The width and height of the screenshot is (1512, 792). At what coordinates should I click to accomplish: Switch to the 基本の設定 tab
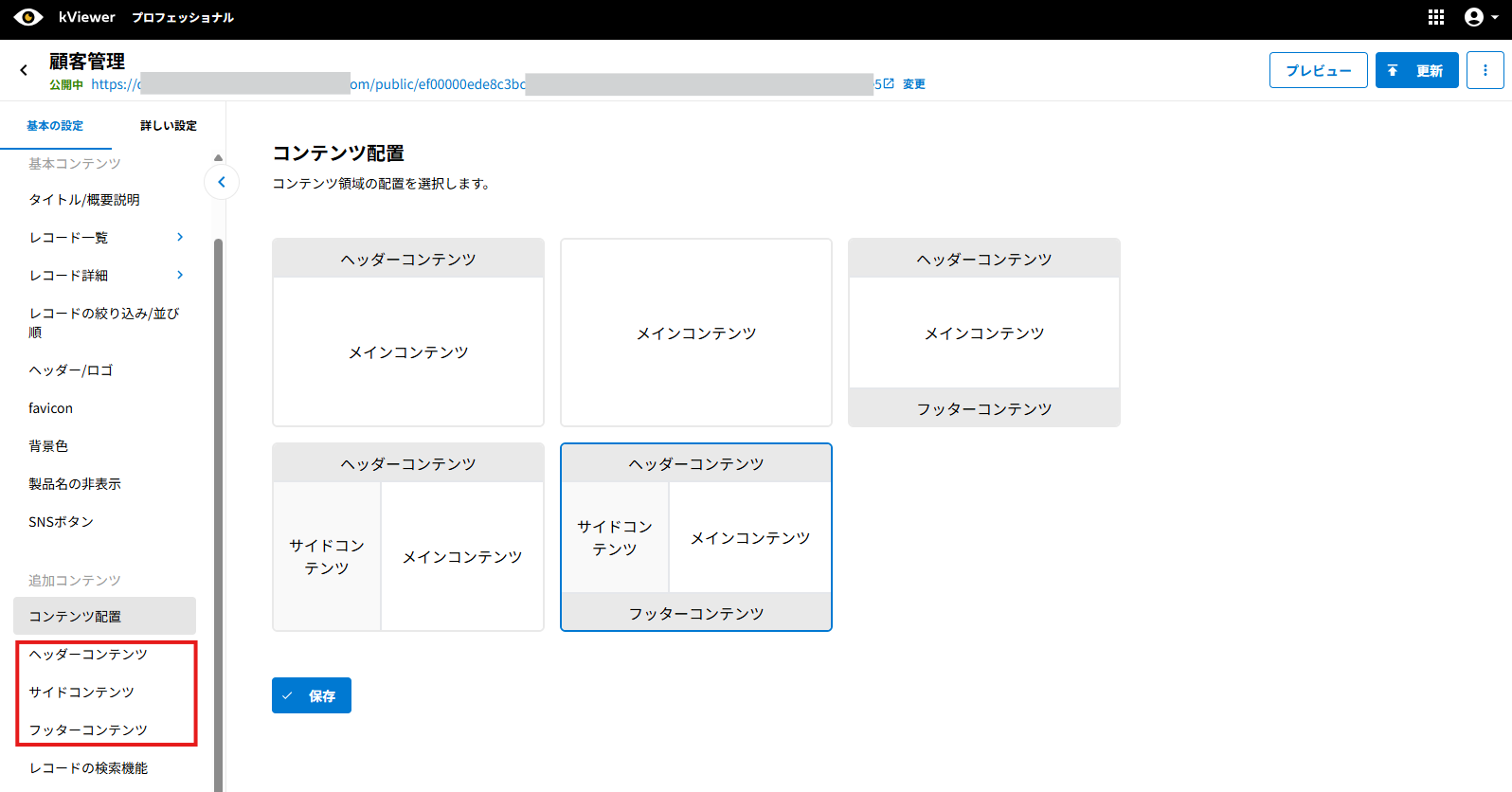(55, 125)
